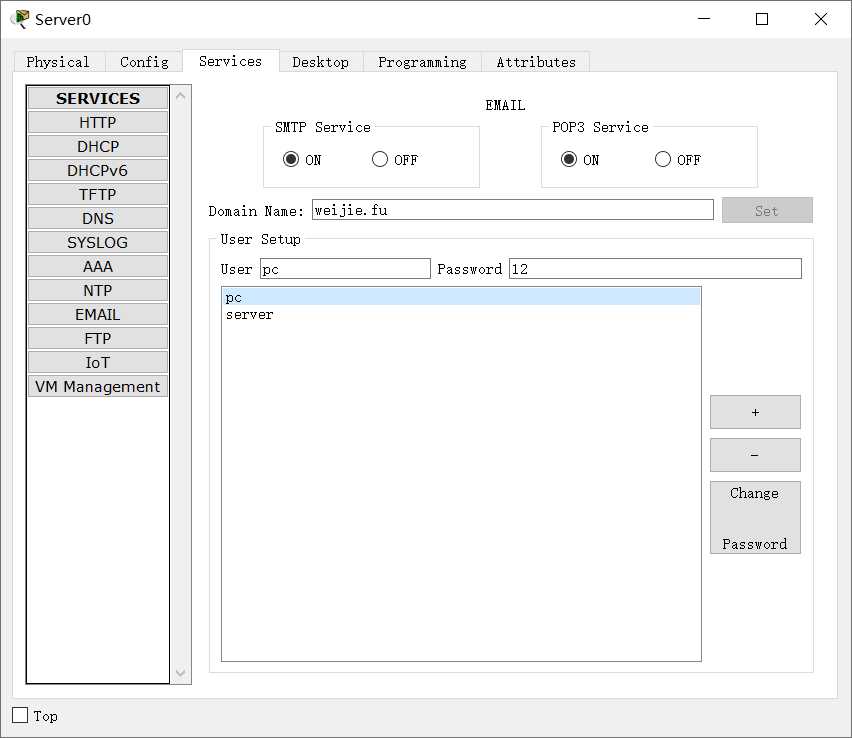
Task: Open the AAA service page
Action: click(98, 266)
